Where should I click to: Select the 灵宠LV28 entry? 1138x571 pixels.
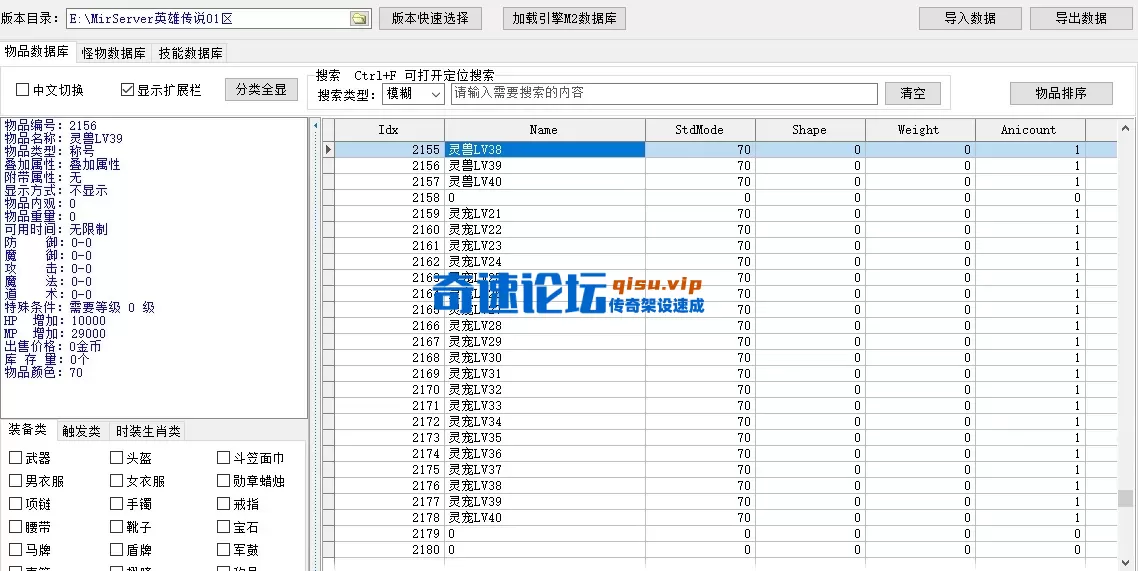[544, 326]
